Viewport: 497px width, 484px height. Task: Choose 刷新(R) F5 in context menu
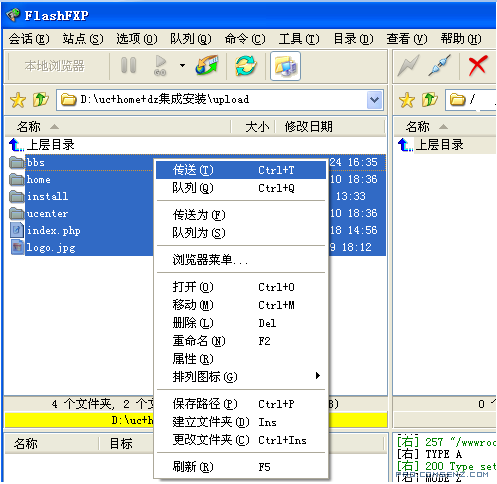[x=241, y=467]
